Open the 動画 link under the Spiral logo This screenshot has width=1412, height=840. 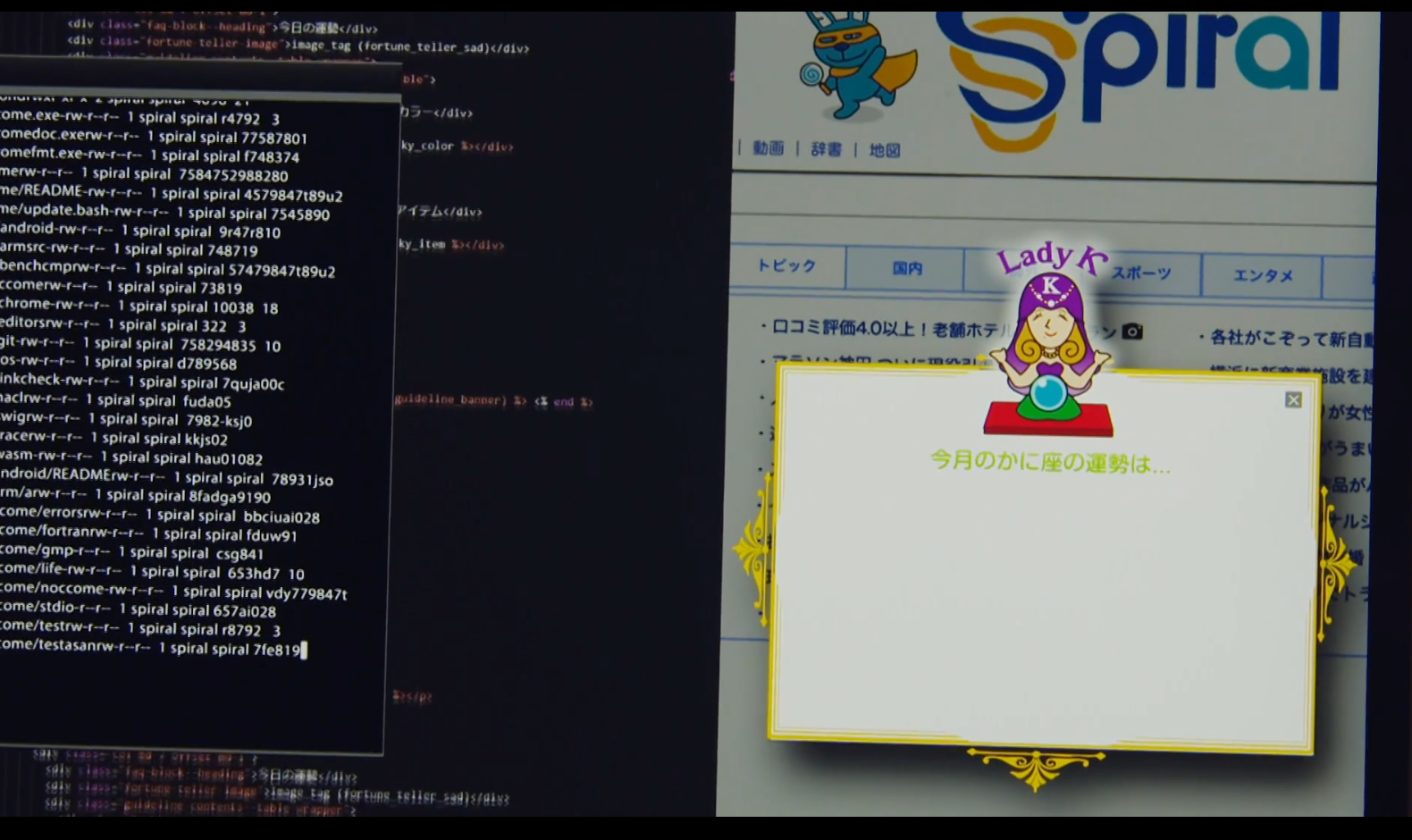(x=768, y=148)
